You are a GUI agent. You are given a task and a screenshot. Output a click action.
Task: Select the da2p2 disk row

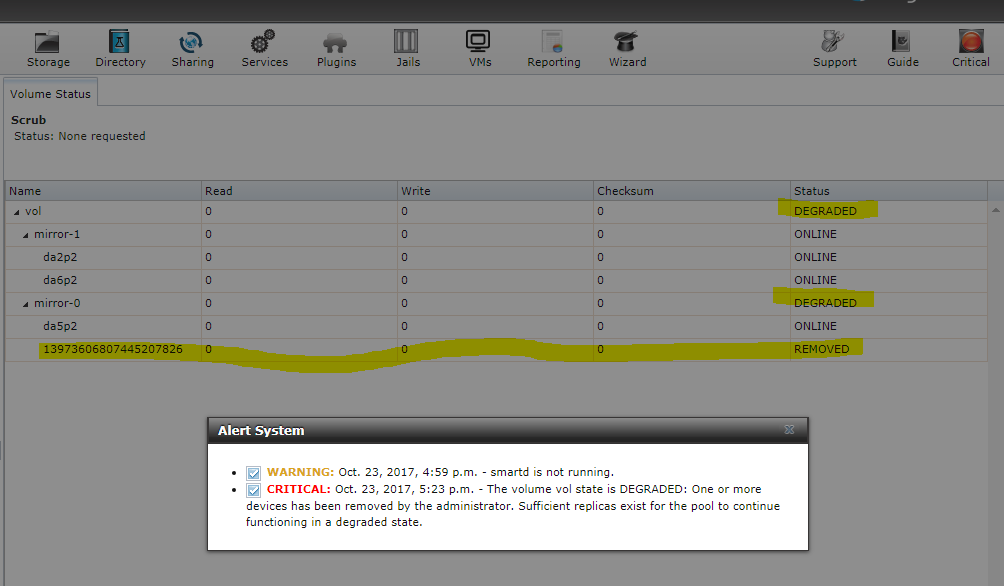496,257
